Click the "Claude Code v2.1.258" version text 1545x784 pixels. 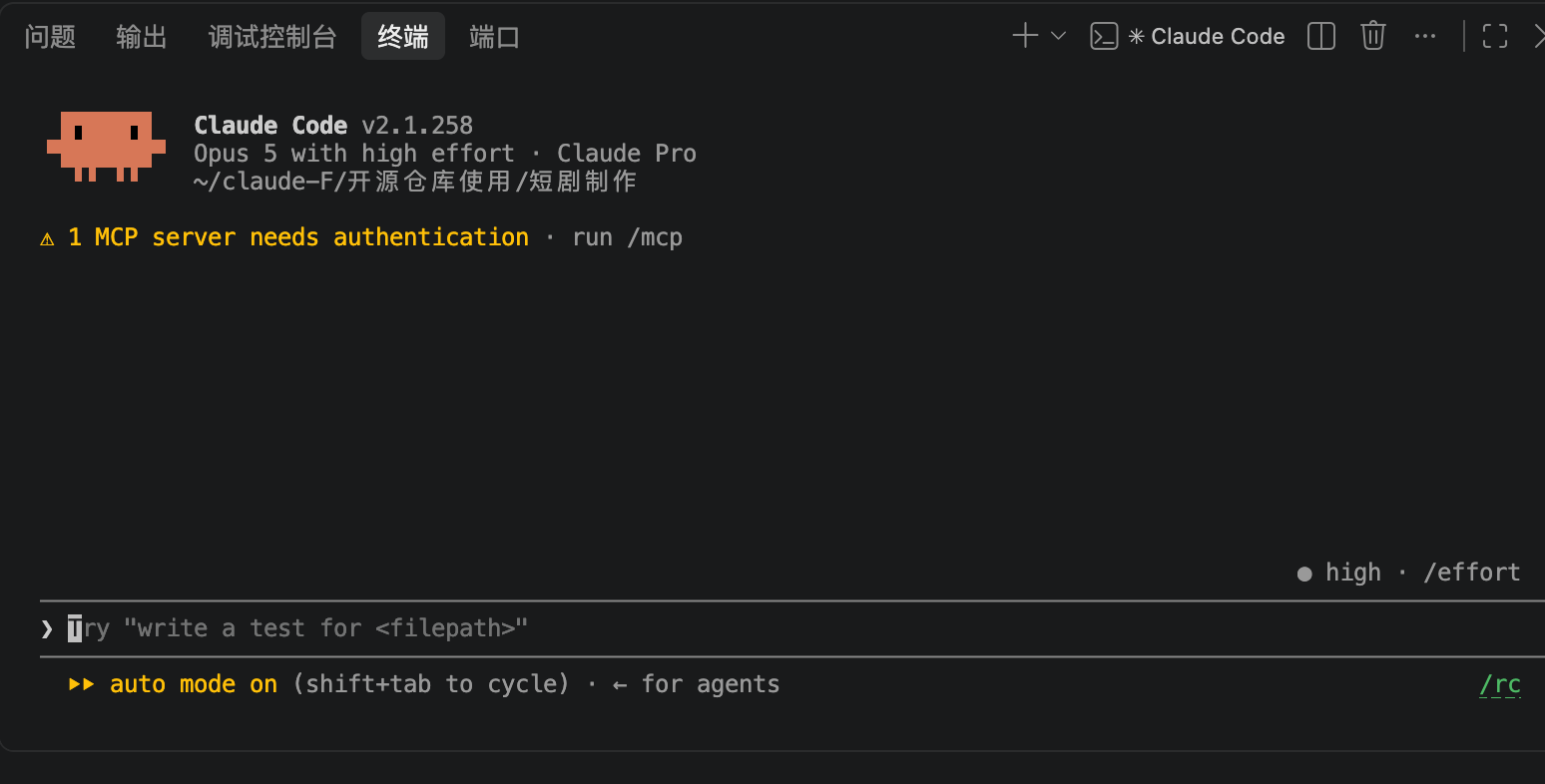[x=333, y=125]
